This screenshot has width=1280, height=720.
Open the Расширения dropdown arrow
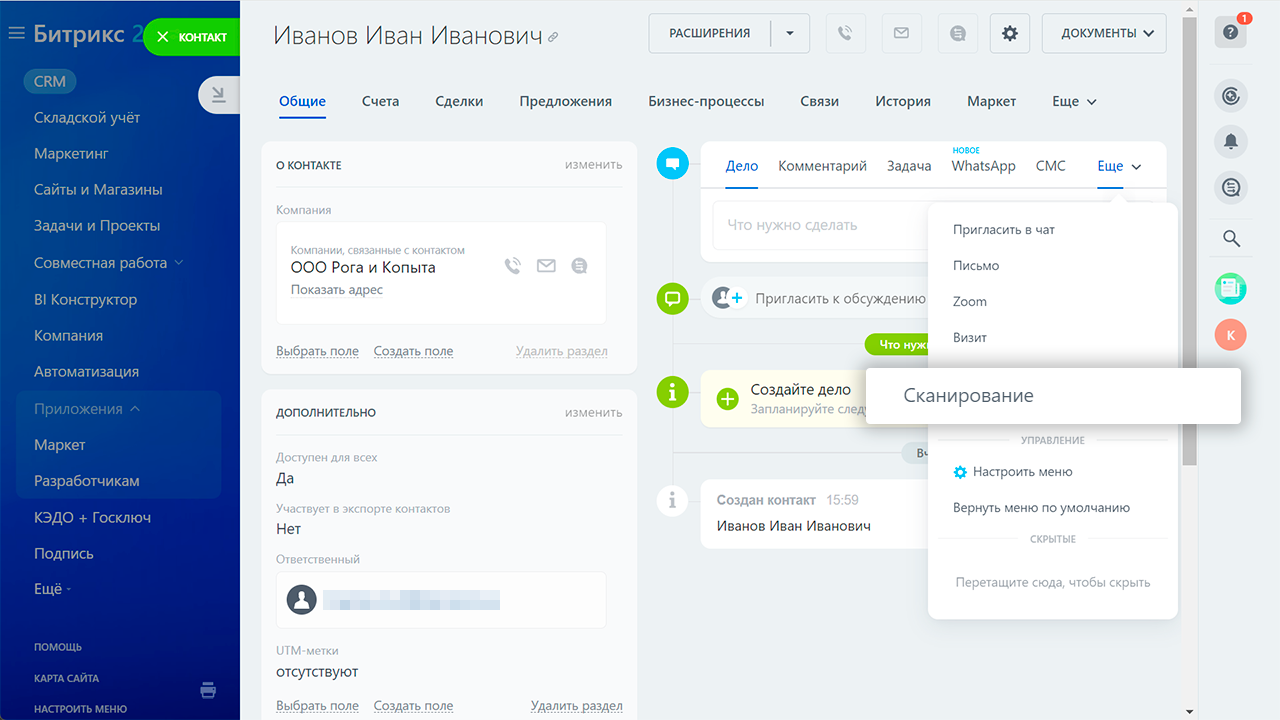point(790,33)
